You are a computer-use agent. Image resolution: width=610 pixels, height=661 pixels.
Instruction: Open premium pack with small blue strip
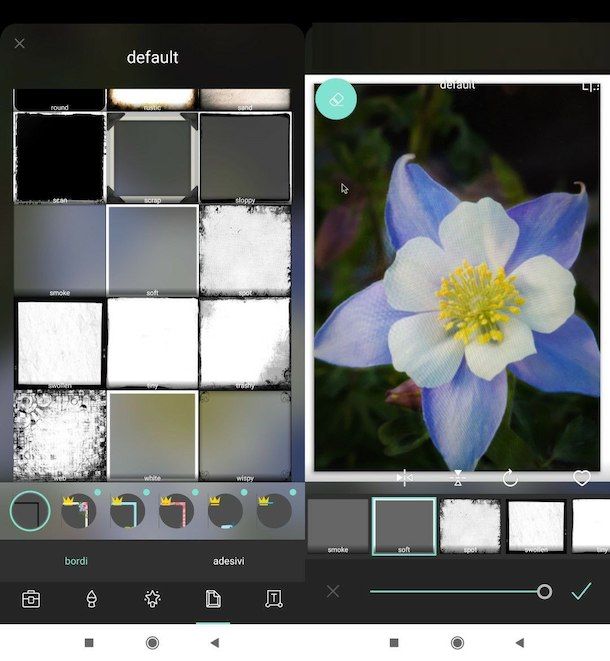[x=225, y=511]
